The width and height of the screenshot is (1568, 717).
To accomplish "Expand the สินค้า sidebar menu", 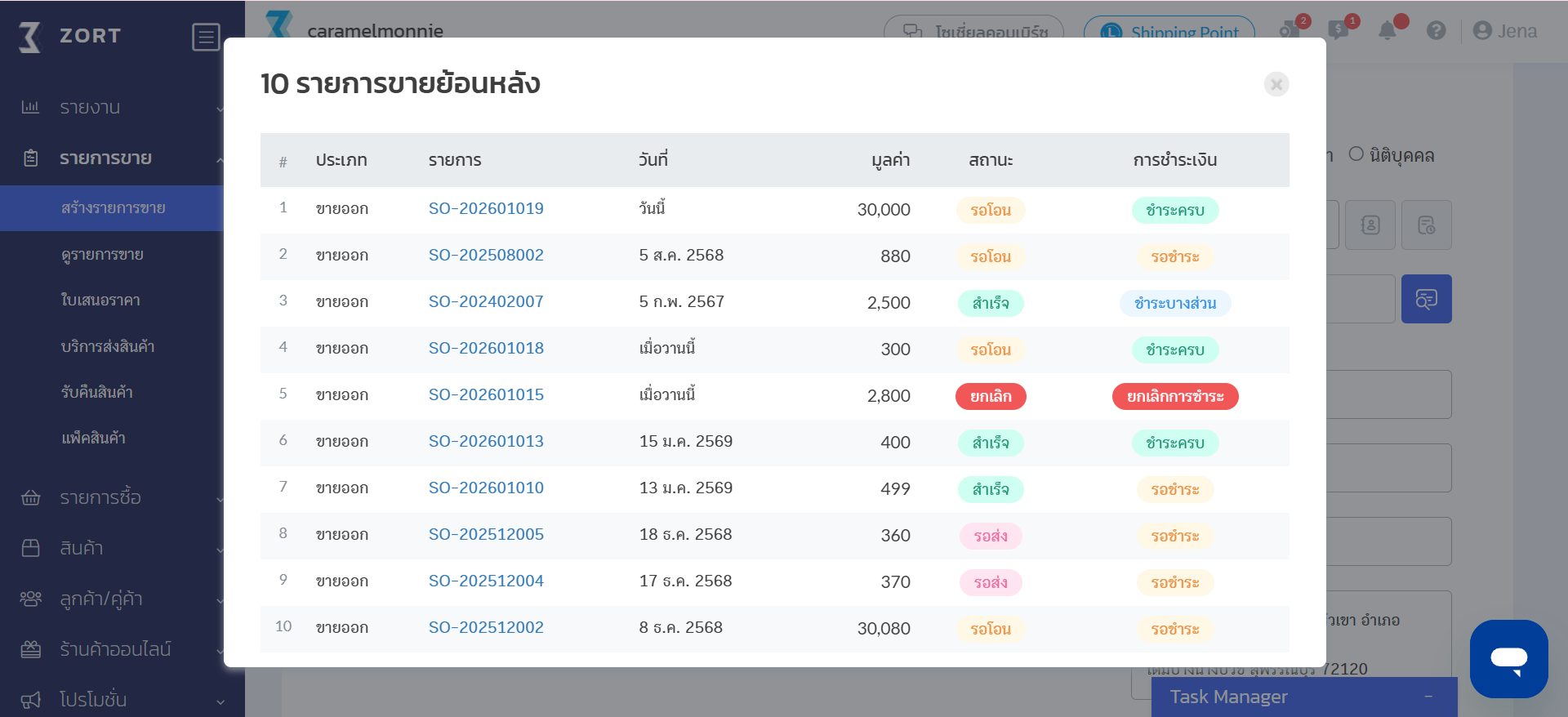I will click(82, 548).
